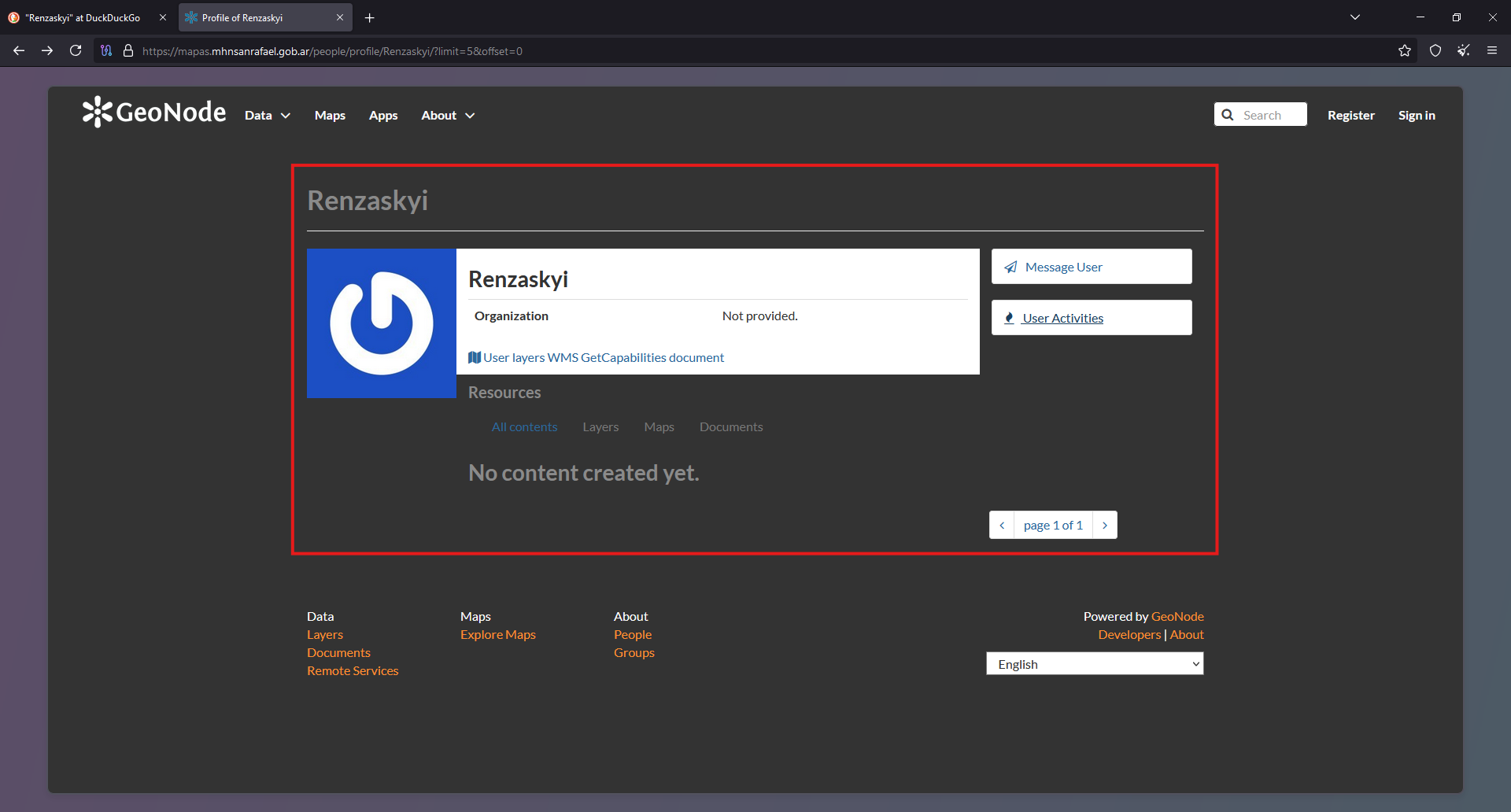Open the English language selector
1511x812 pixels.
(1095, 664)
